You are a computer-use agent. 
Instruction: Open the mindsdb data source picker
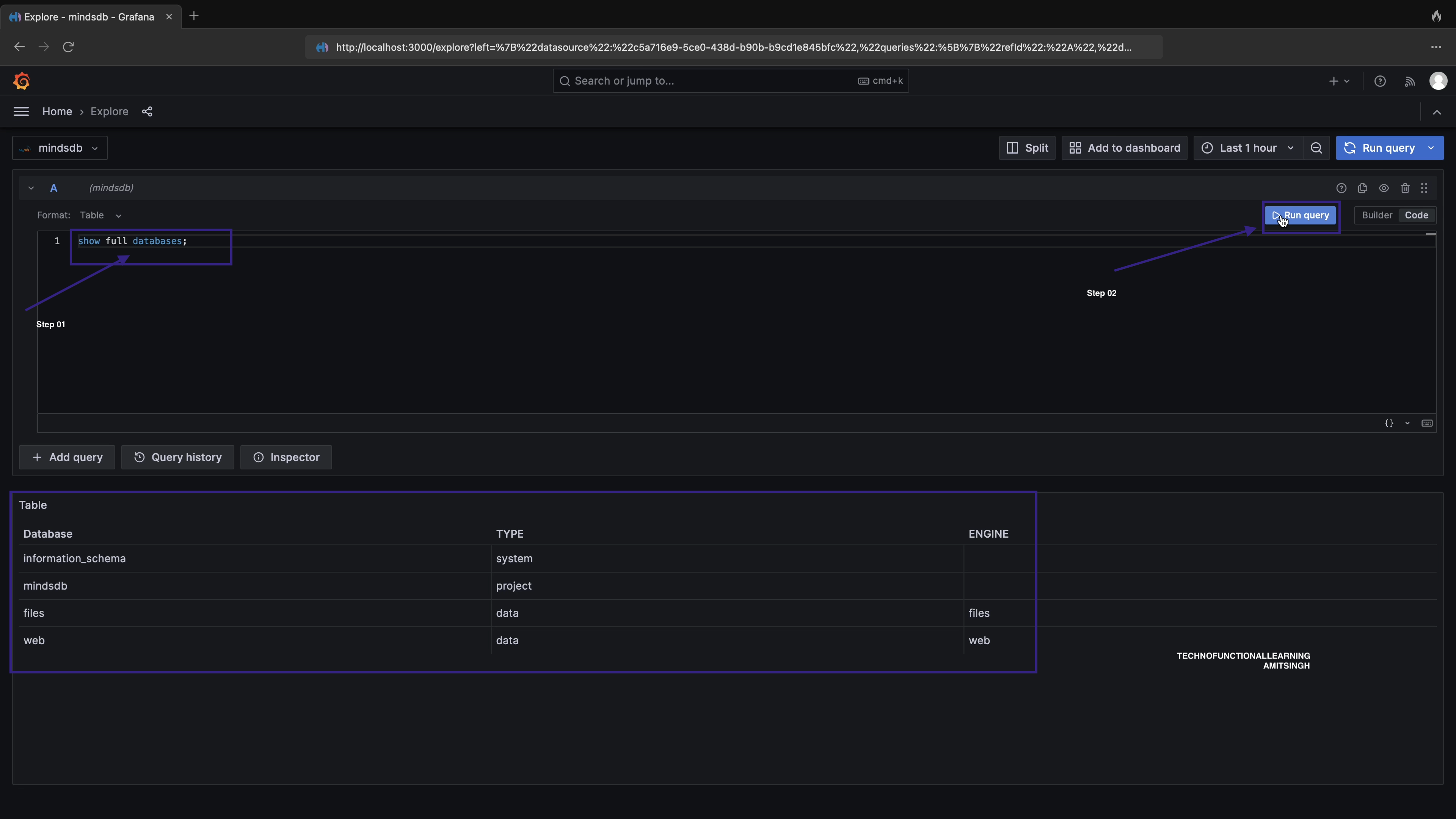tap(60, 148)
